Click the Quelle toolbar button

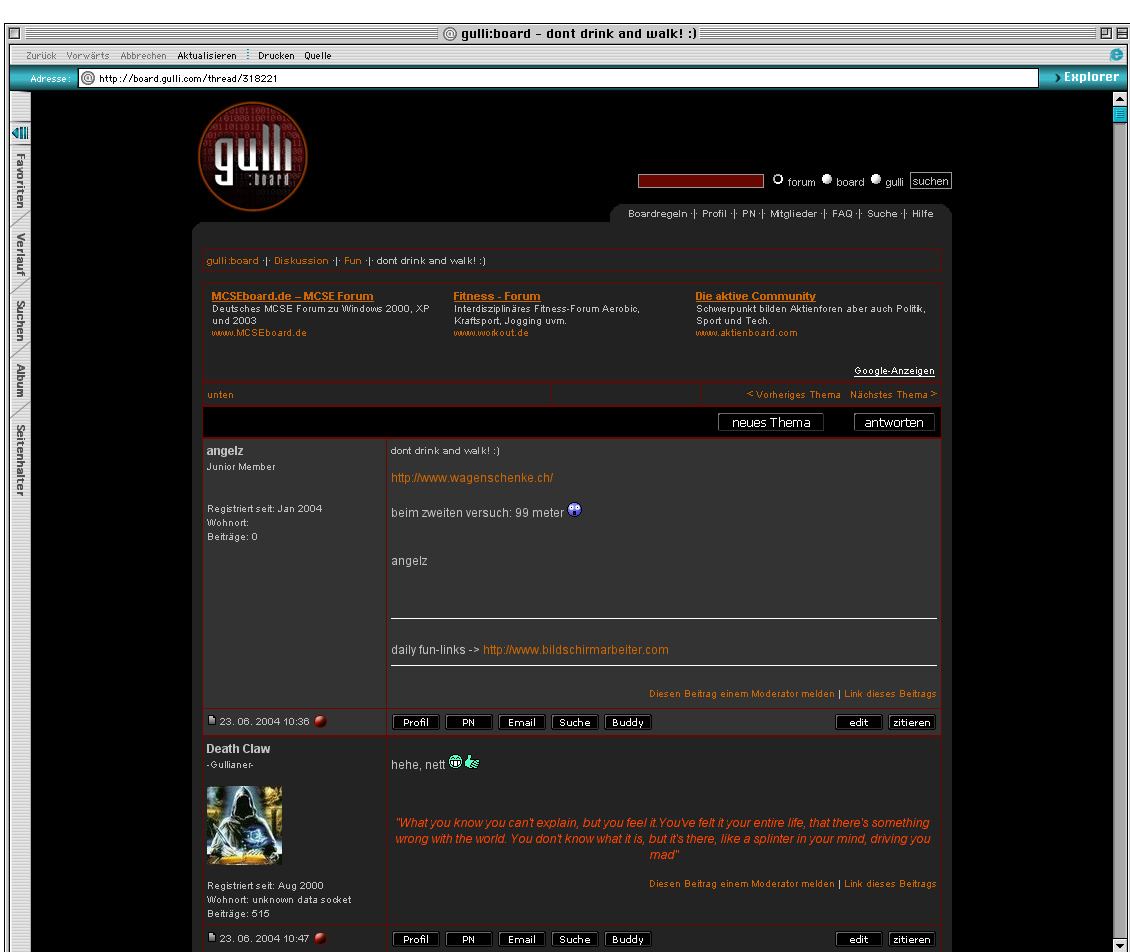pos(318,55)
